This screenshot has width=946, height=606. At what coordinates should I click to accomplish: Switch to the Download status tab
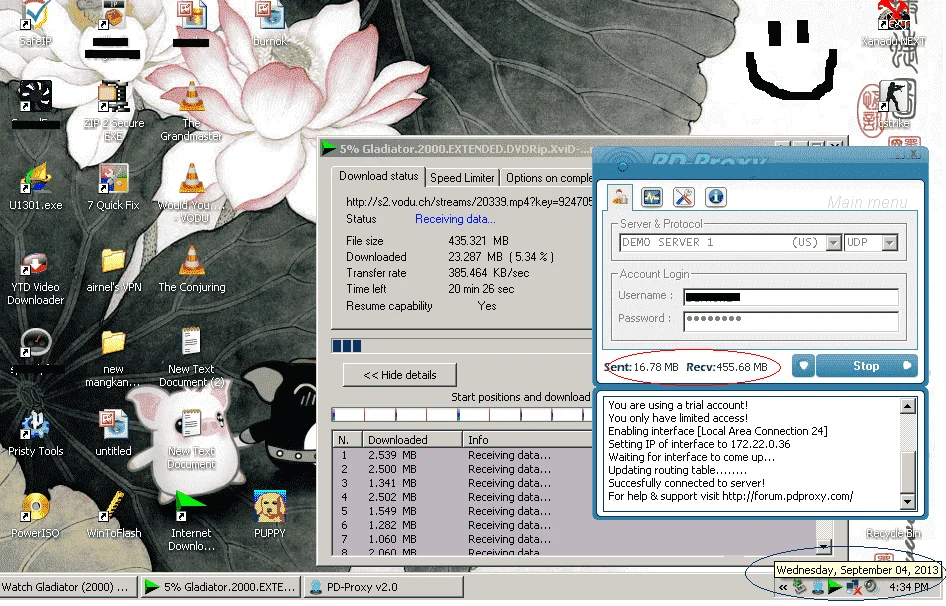tap(378, 176)
